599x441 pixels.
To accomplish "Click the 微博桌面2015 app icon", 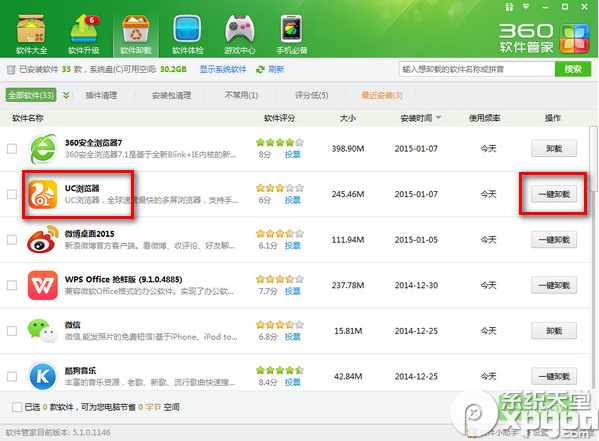I will pos(43,240).
